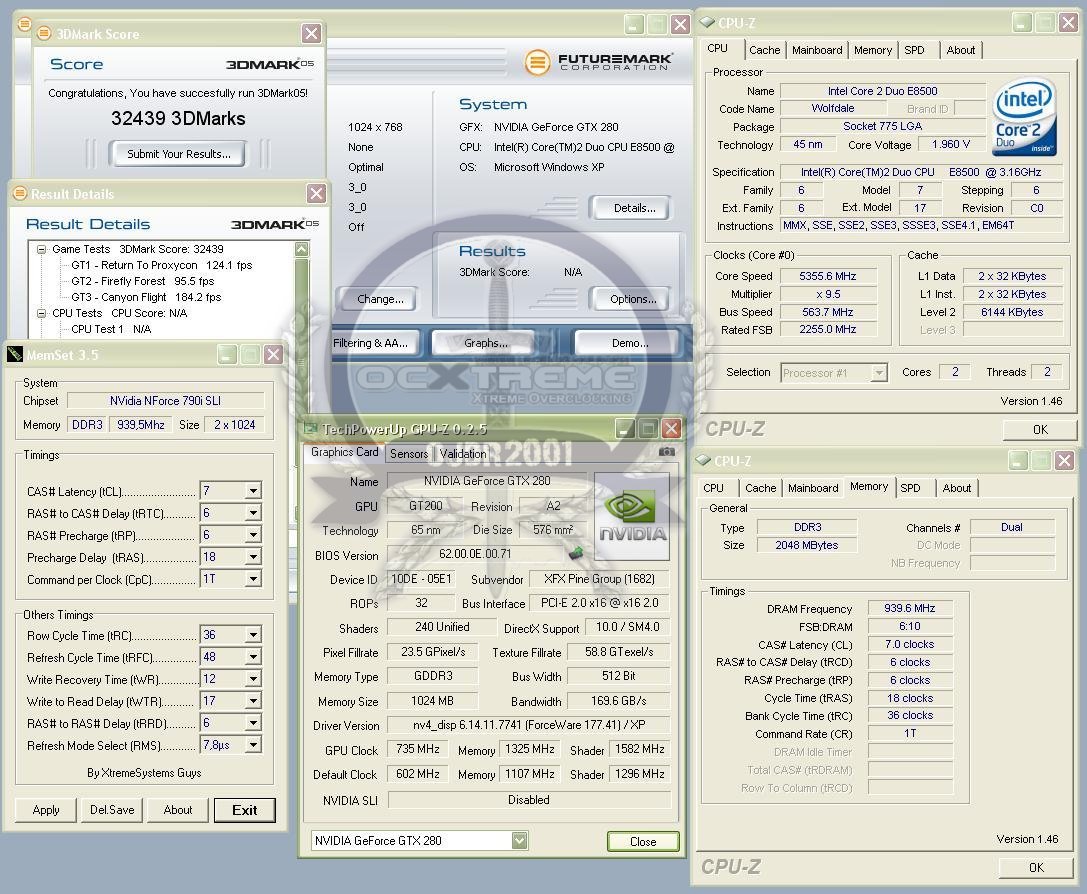Collapse the Game Tests tree node
This screenshot has height=894, width=1087.
(x=42, y=249)
